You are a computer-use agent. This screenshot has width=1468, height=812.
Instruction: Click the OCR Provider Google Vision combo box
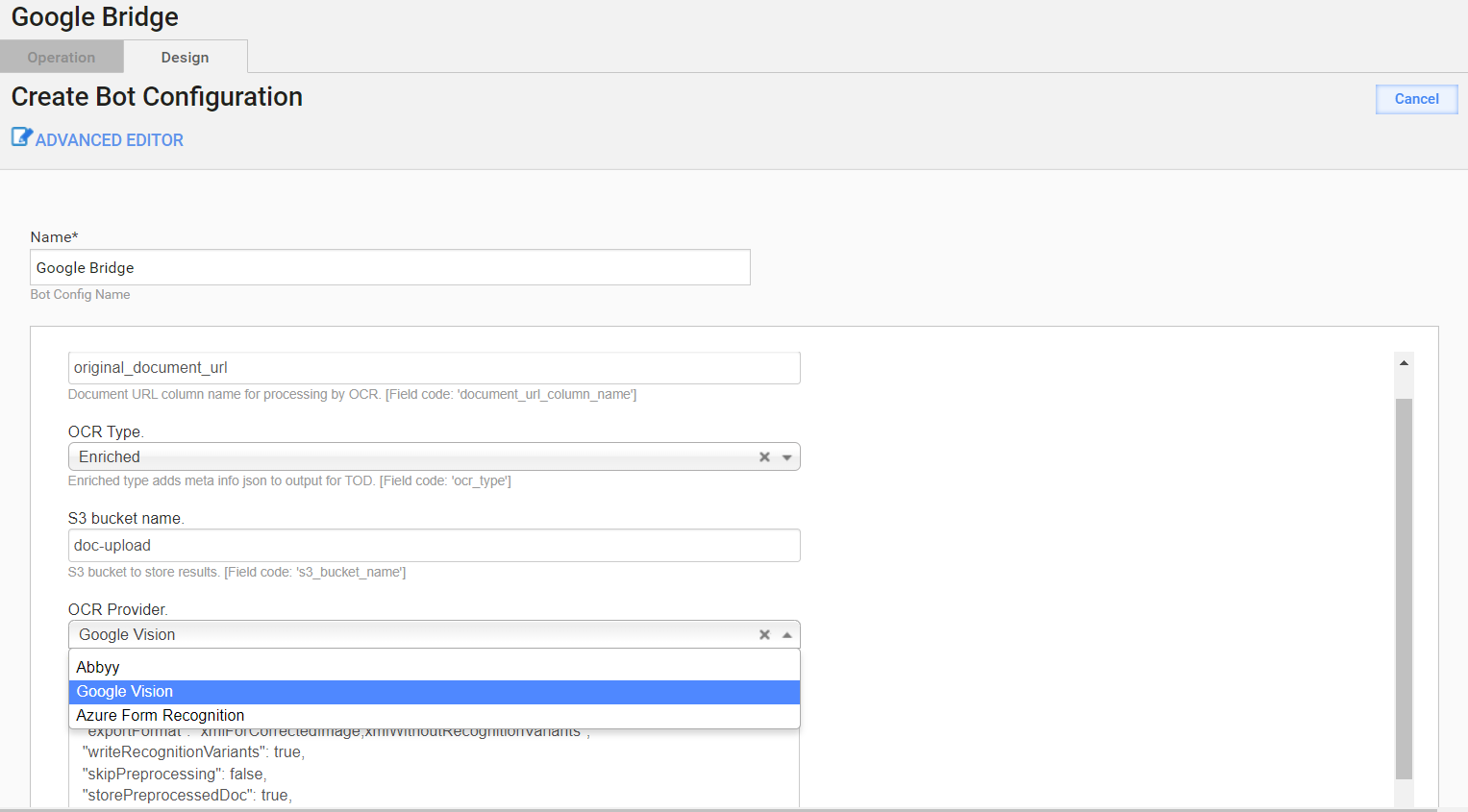(434, 634)
